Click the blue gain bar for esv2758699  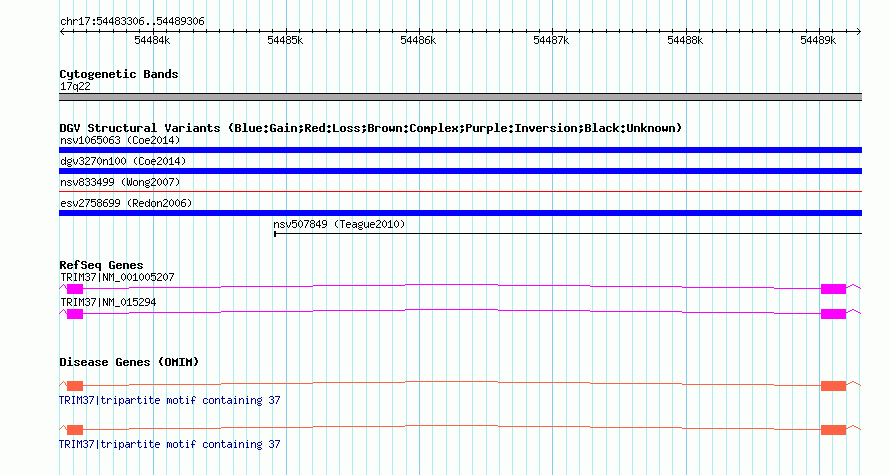point(460,213)
